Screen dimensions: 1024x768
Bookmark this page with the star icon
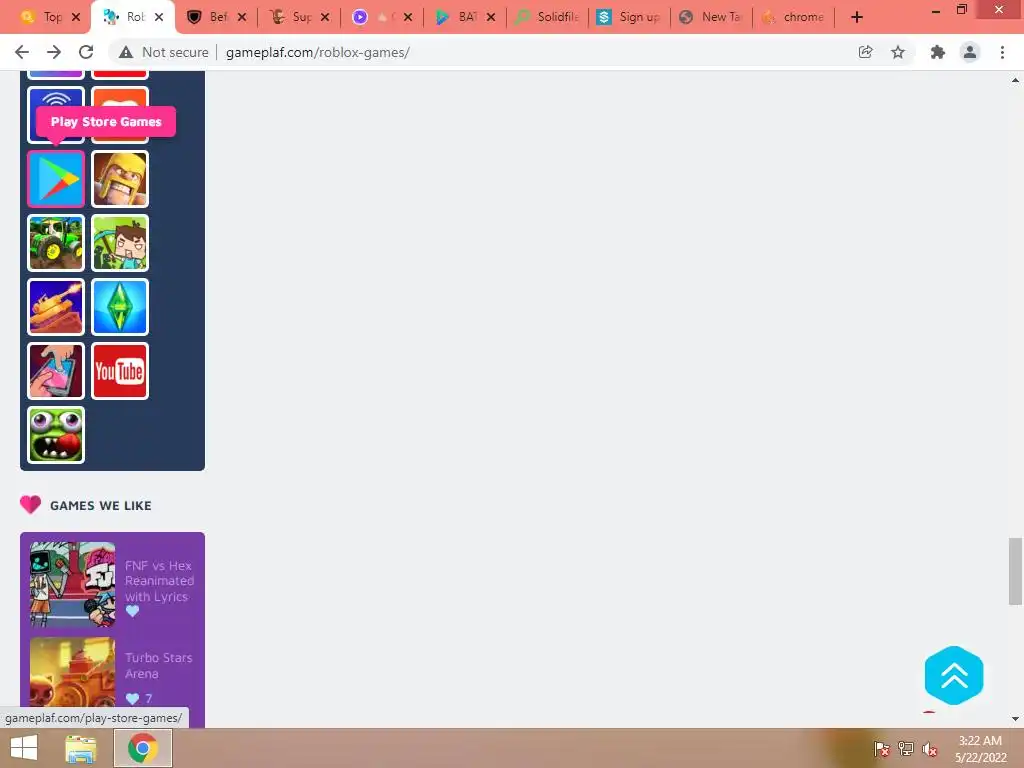click(898, 52)
